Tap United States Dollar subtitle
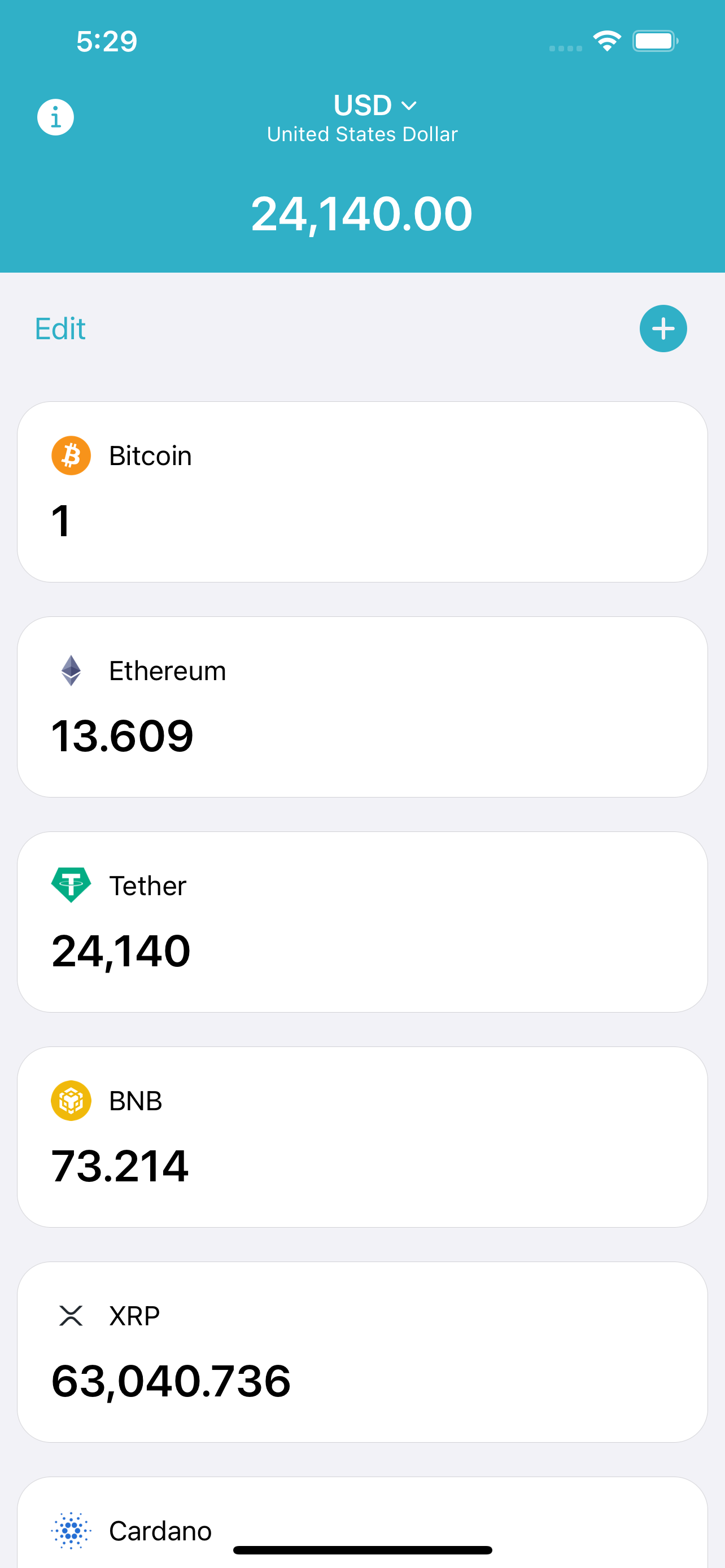 pyautogui.click(x=362, y=134)
